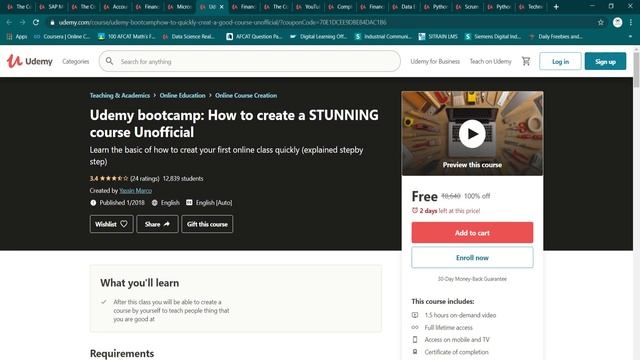
Task: Click the page vertical scrollbar
Action: (x=636, y=69)
